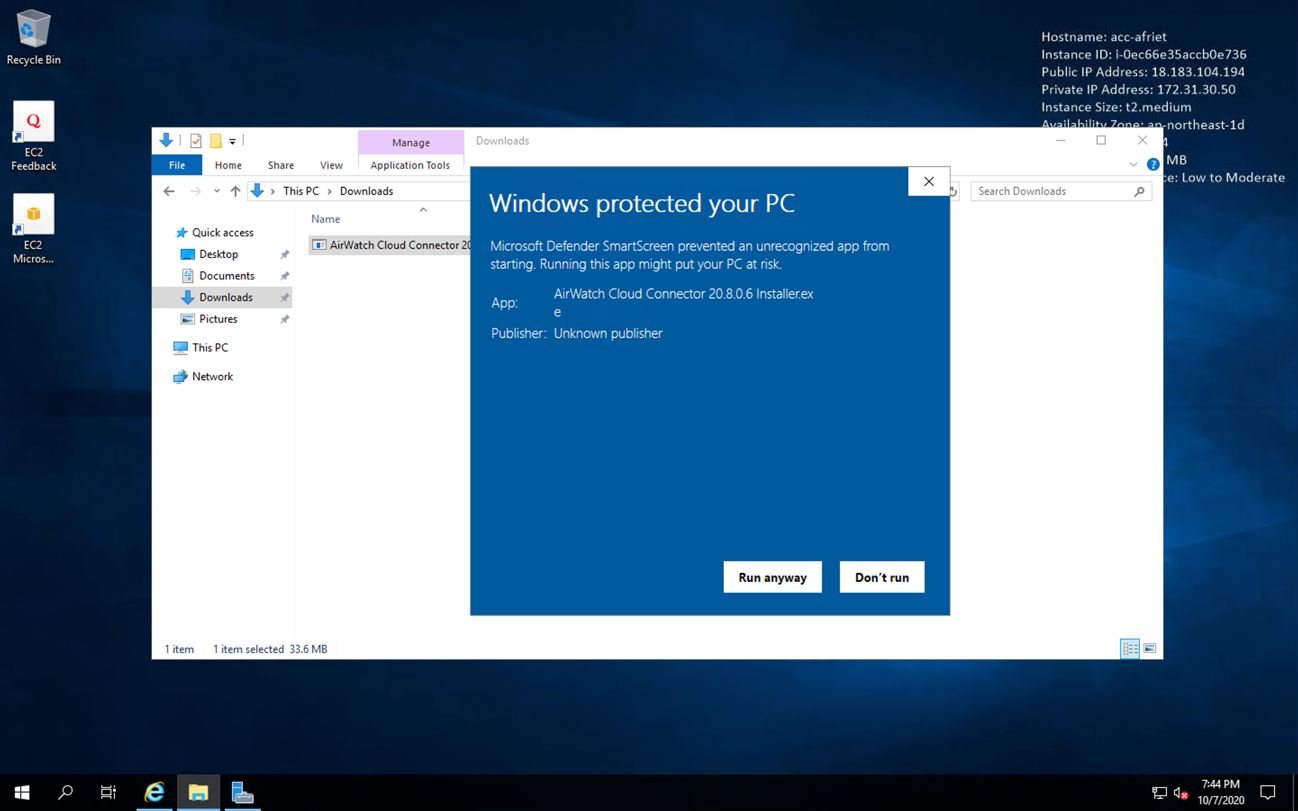Viewport: 1298px width, 811px height.
Task: Select the EC2 Feedback desktop shortcut
Action: tap(33, 137)
